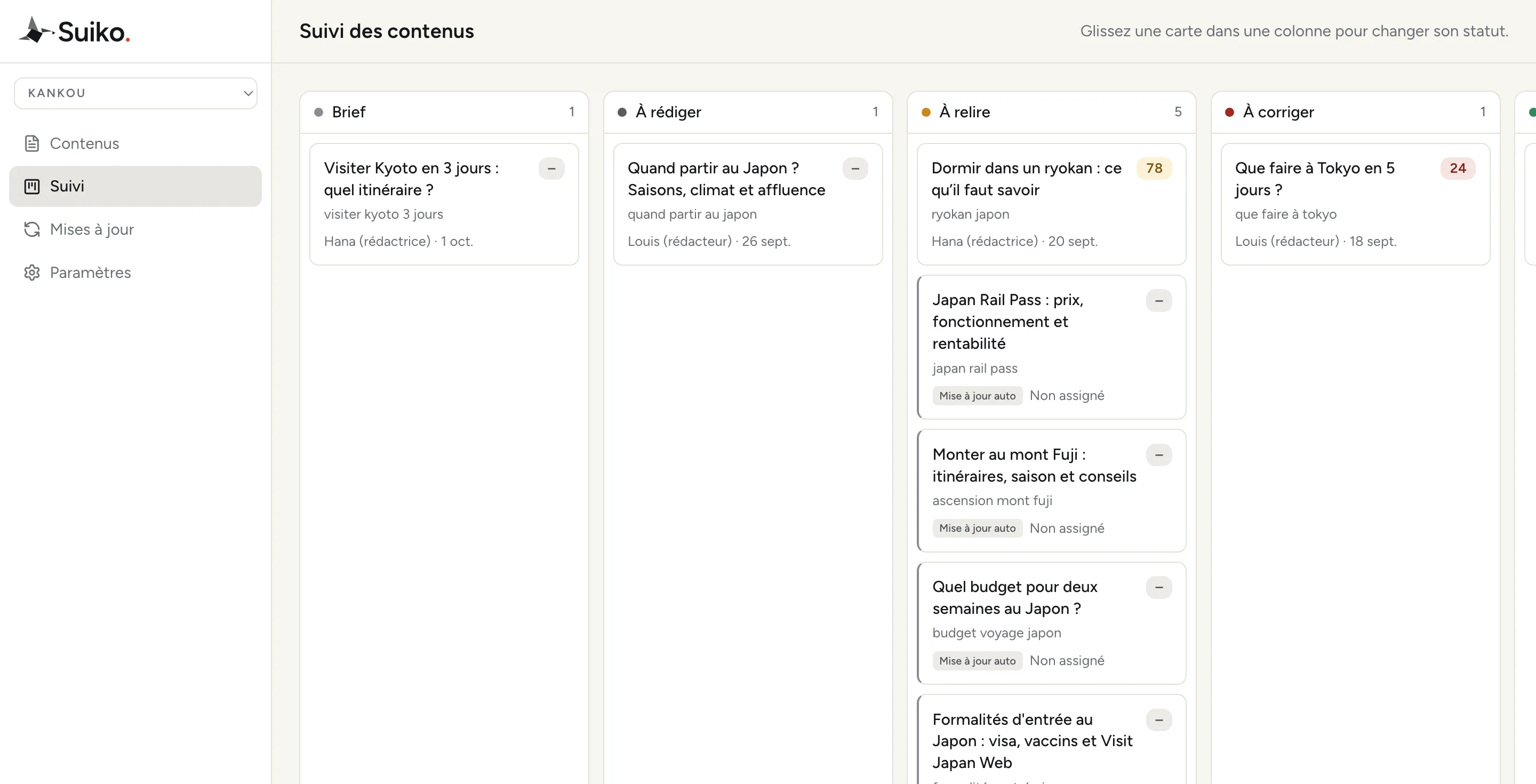The width and height of the screenshot is (1536, 784).
Task: Click the keyword 'ryokan japon'
Action: [970, 214]
